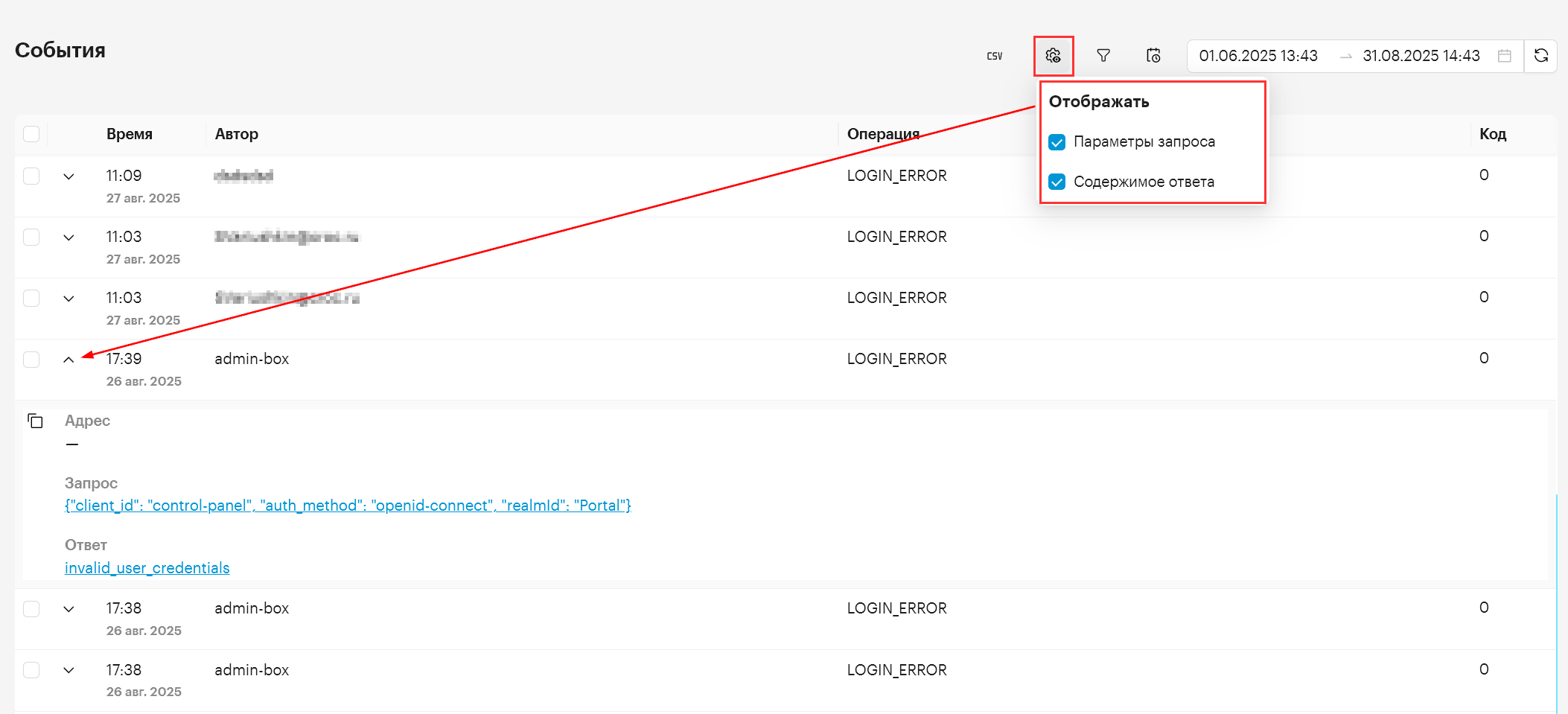Open the date range calendar icon
Viewport: 1568px width, 714px height.
1505,56
